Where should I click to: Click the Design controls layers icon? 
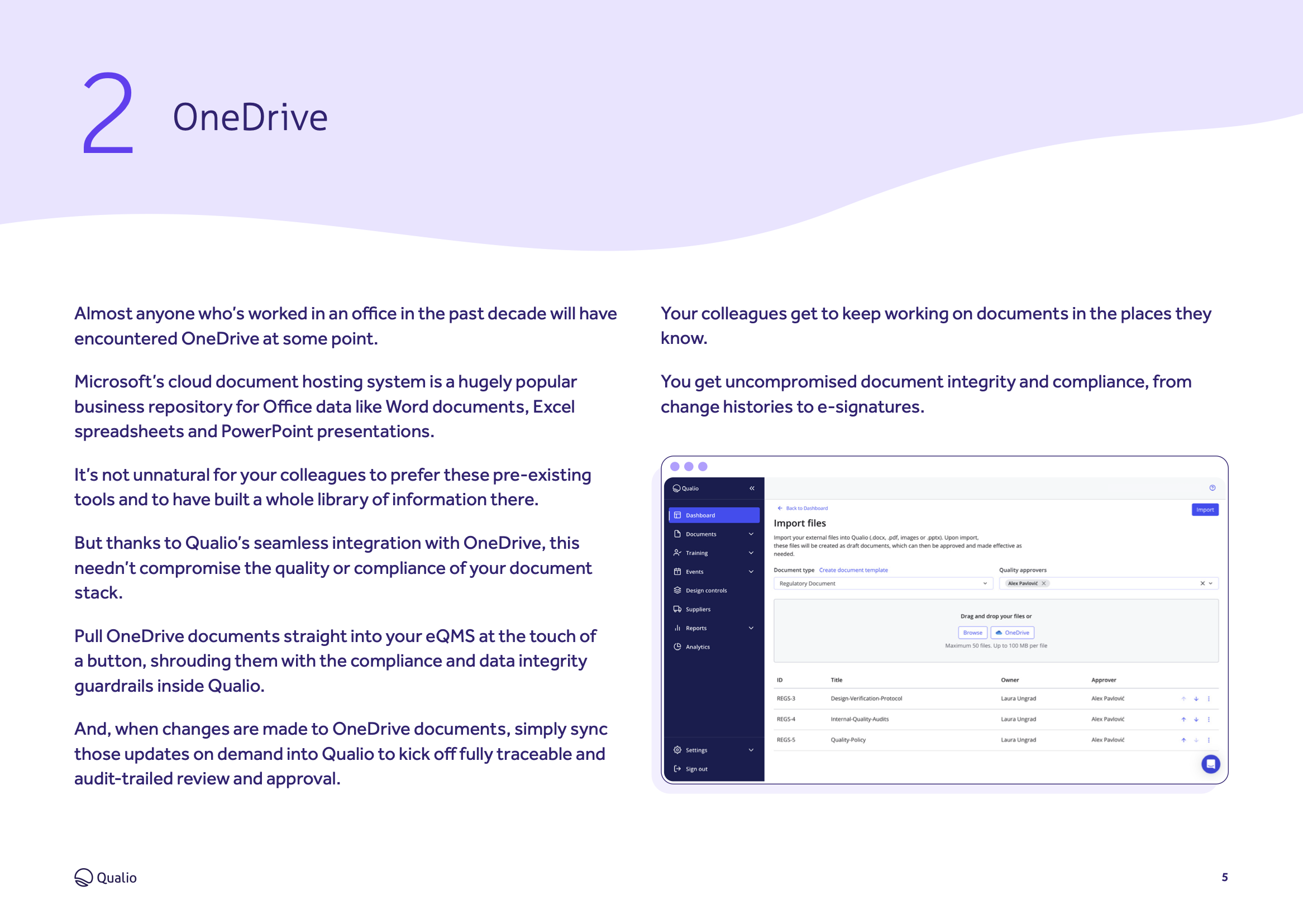click(x=677, y=590)
